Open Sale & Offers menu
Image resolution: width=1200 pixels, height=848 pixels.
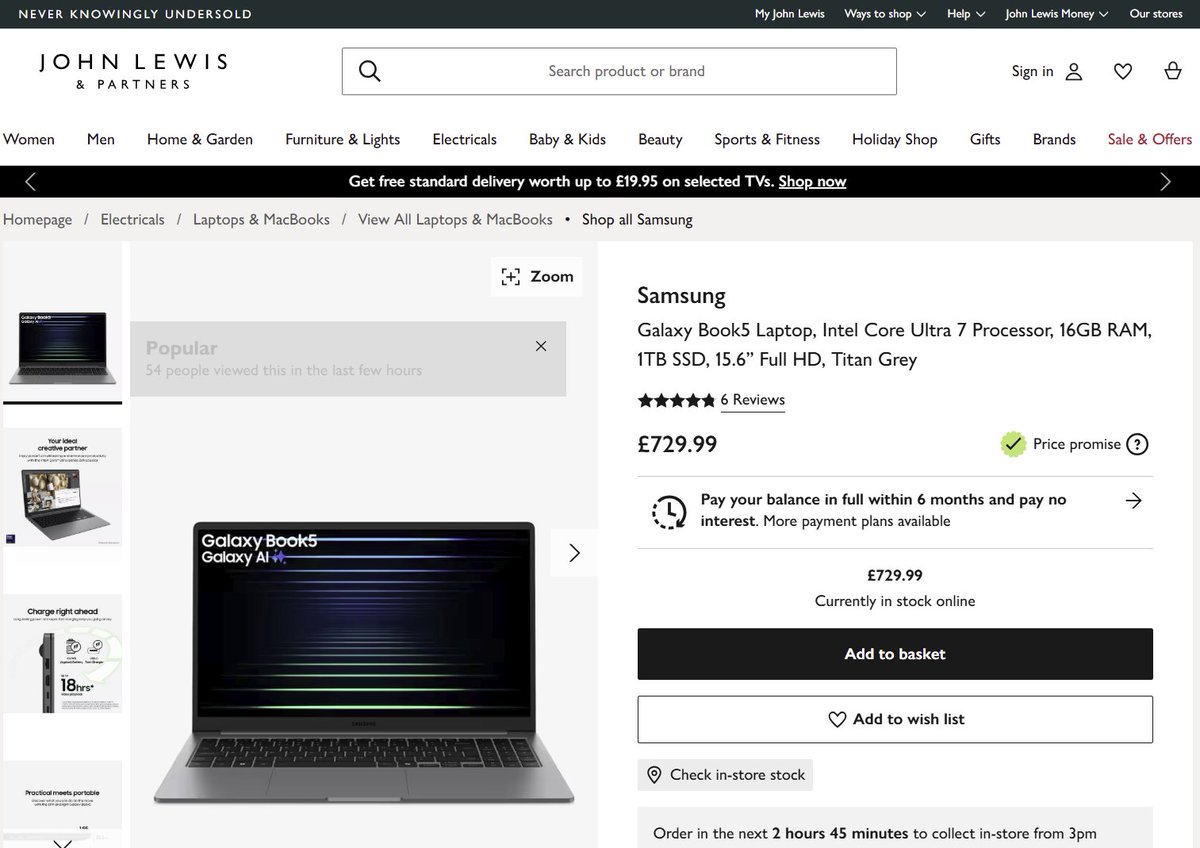click(1150, 139)
